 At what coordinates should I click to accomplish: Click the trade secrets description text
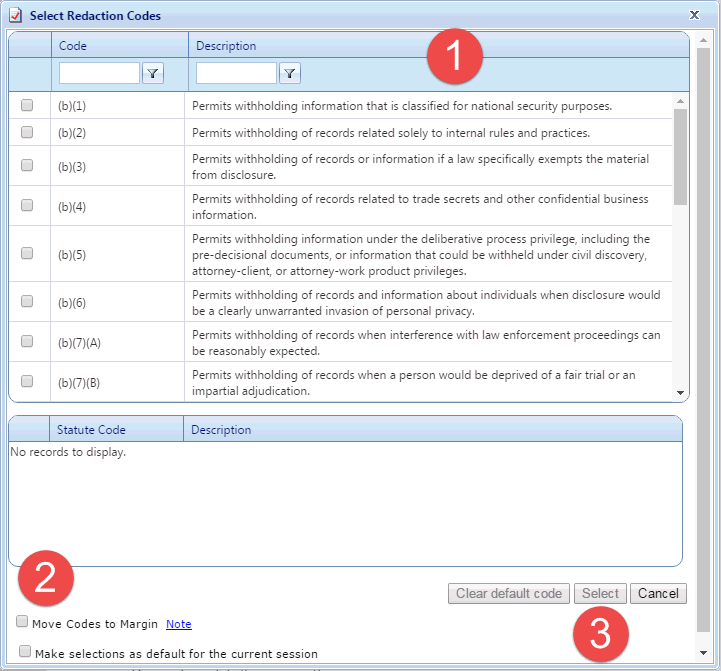point(420,206)
